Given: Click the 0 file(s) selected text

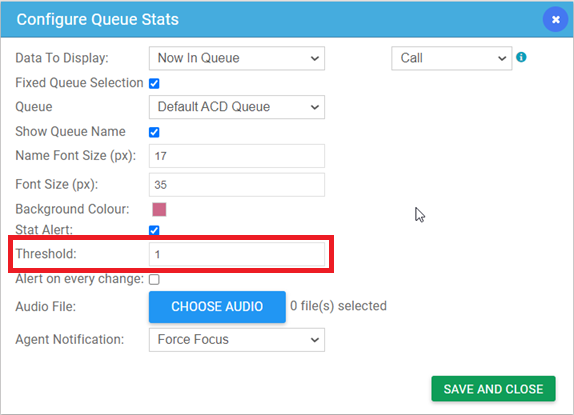Looking at the screenshot, I should [338, 306].
